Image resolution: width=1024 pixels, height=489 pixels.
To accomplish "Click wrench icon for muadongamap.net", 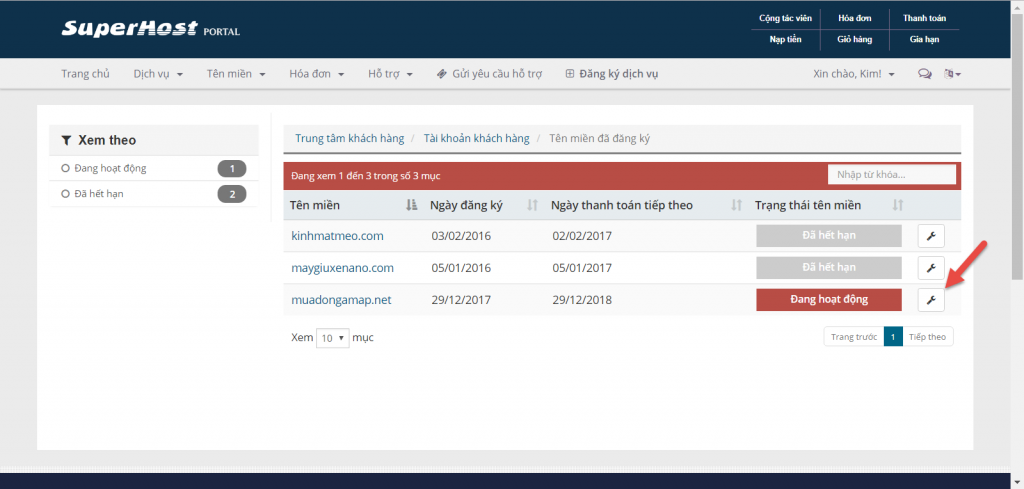I will point(930,299).
